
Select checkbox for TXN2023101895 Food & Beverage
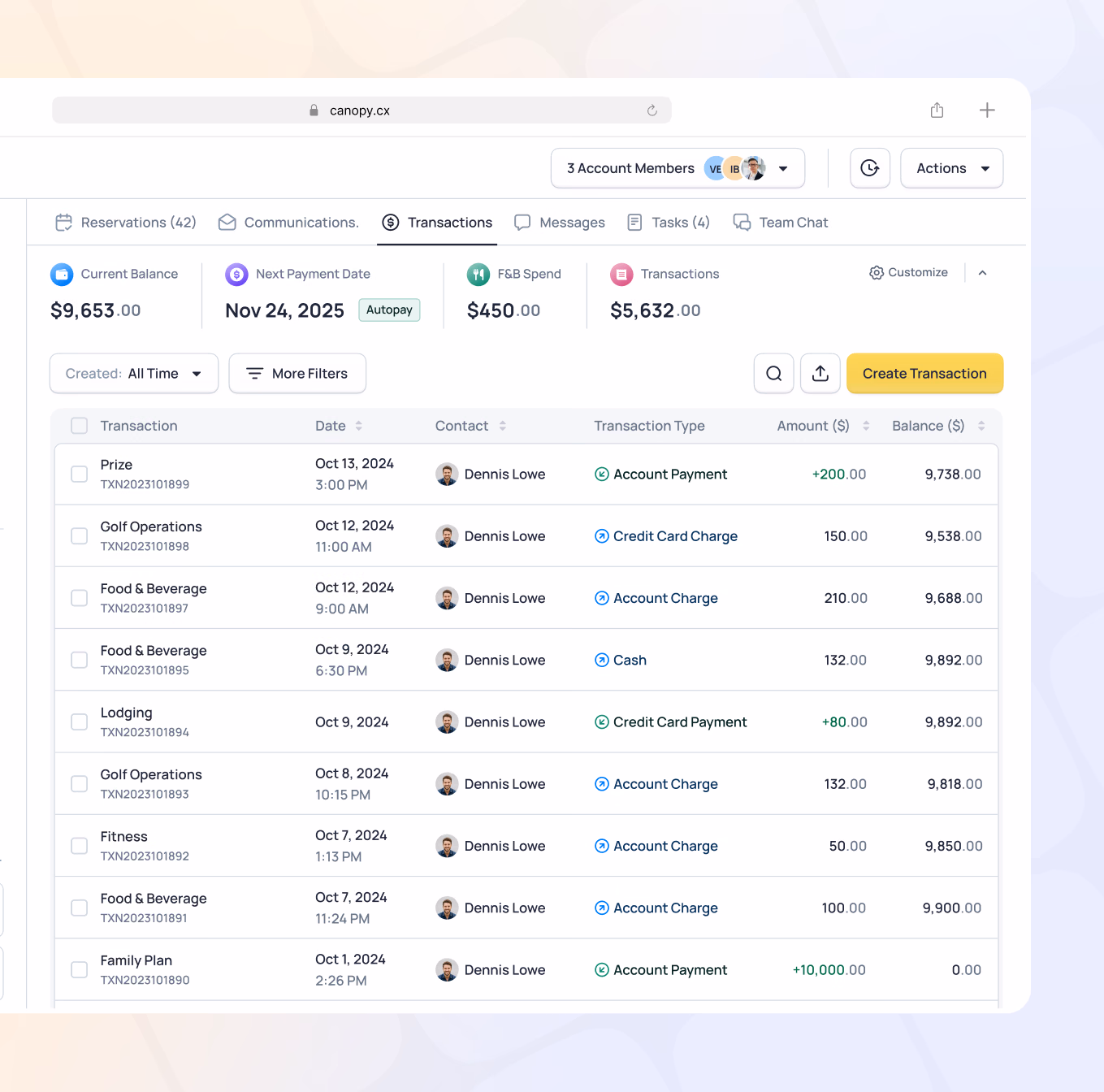(79, 661)
